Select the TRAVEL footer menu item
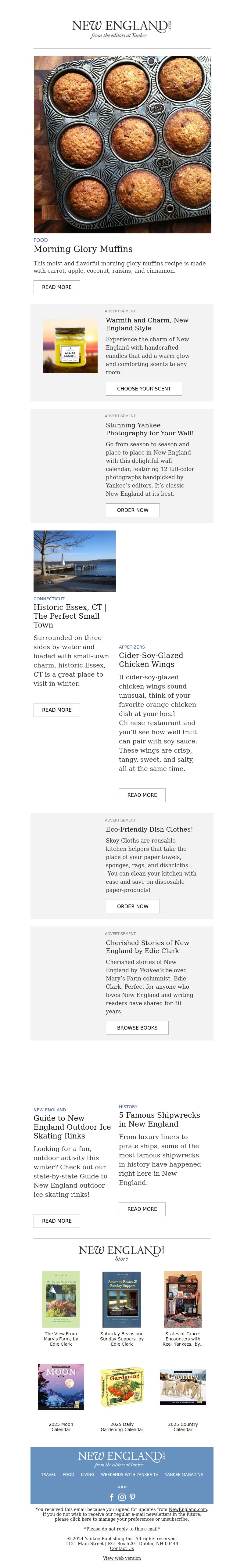Screen dimensions: 244x1568 pyautogui.click(x=48, y=1474)
